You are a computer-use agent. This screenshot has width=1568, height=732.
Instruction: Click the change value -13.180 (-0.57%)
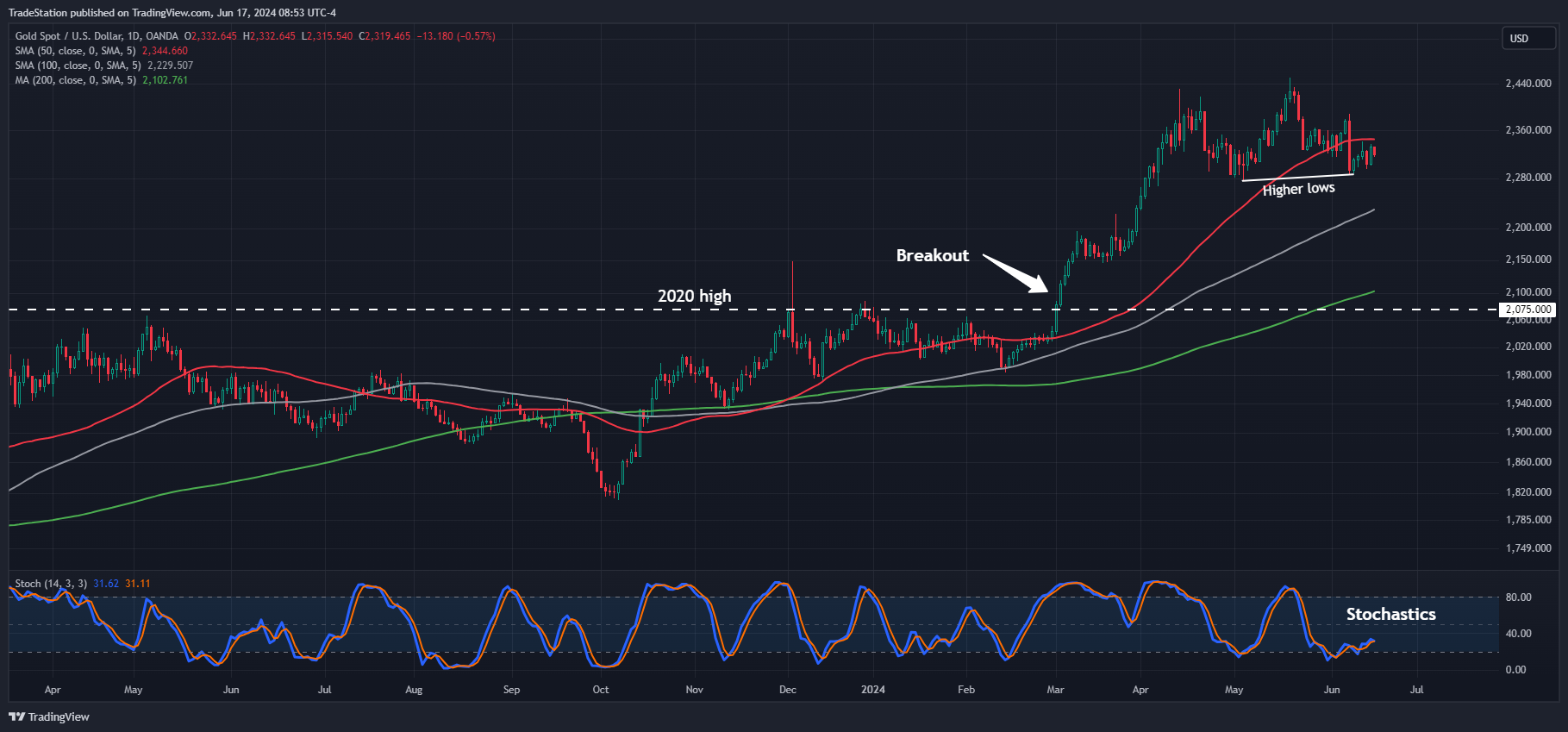coord(456,36)
